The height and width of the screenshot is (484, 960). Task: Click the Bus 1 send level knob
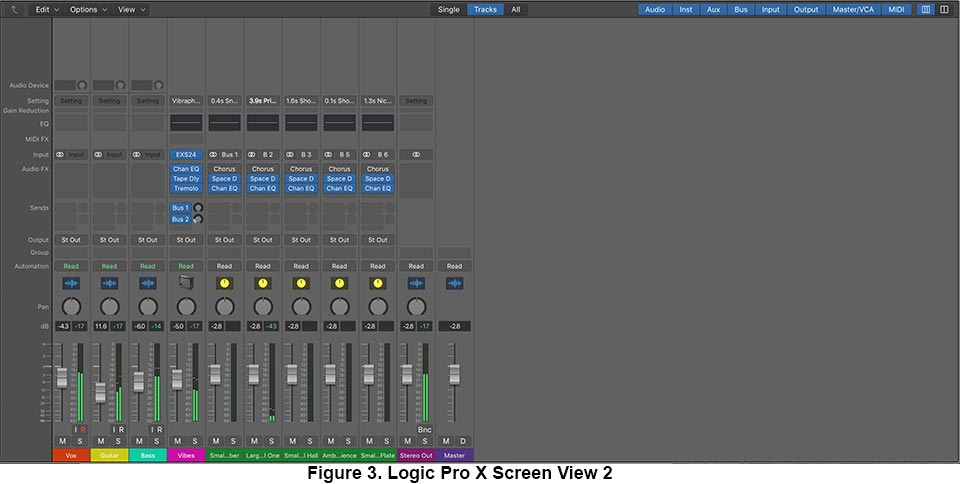click(x=198, y=208)
